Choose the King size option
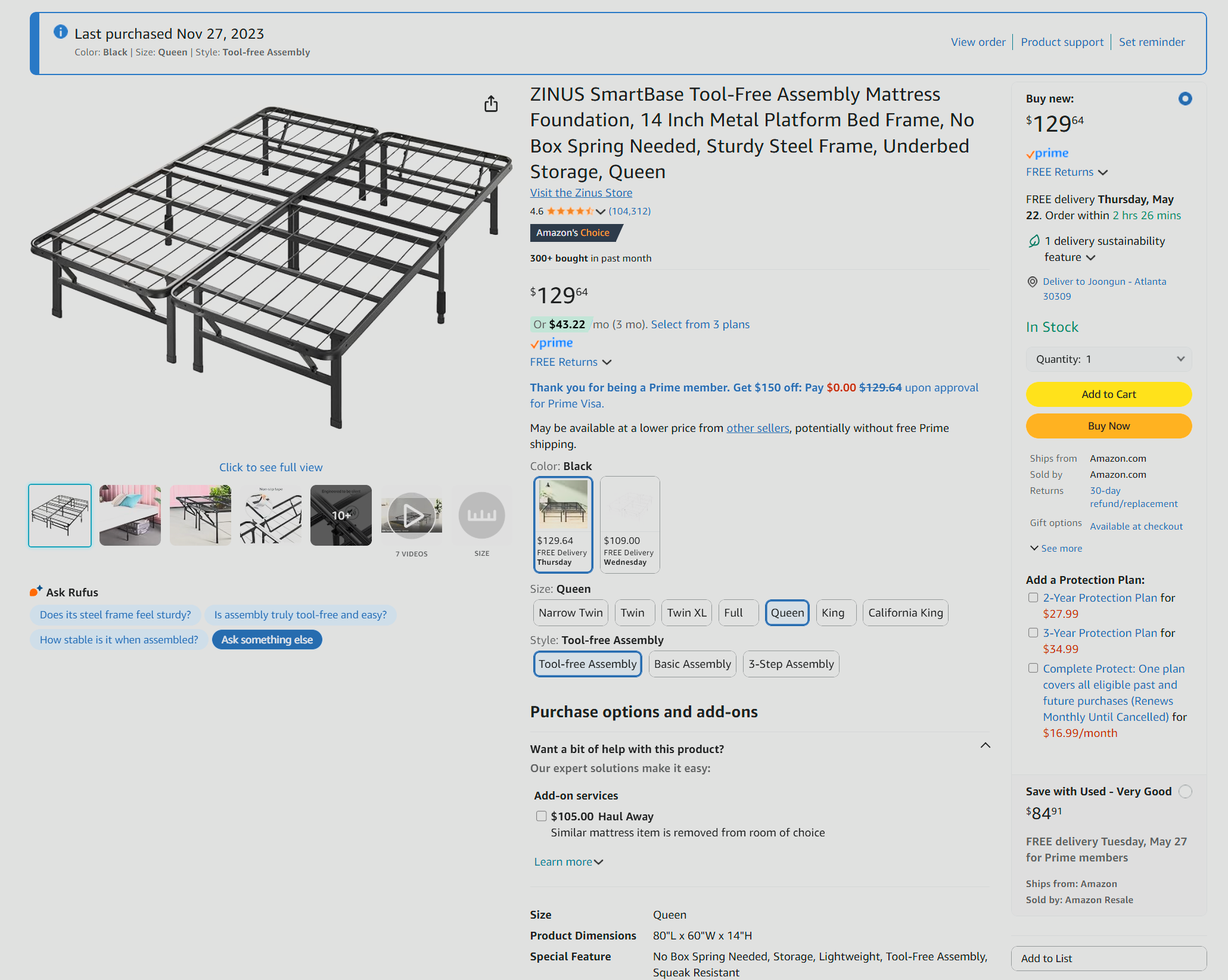1228x980 pixels. coord(833,613)
